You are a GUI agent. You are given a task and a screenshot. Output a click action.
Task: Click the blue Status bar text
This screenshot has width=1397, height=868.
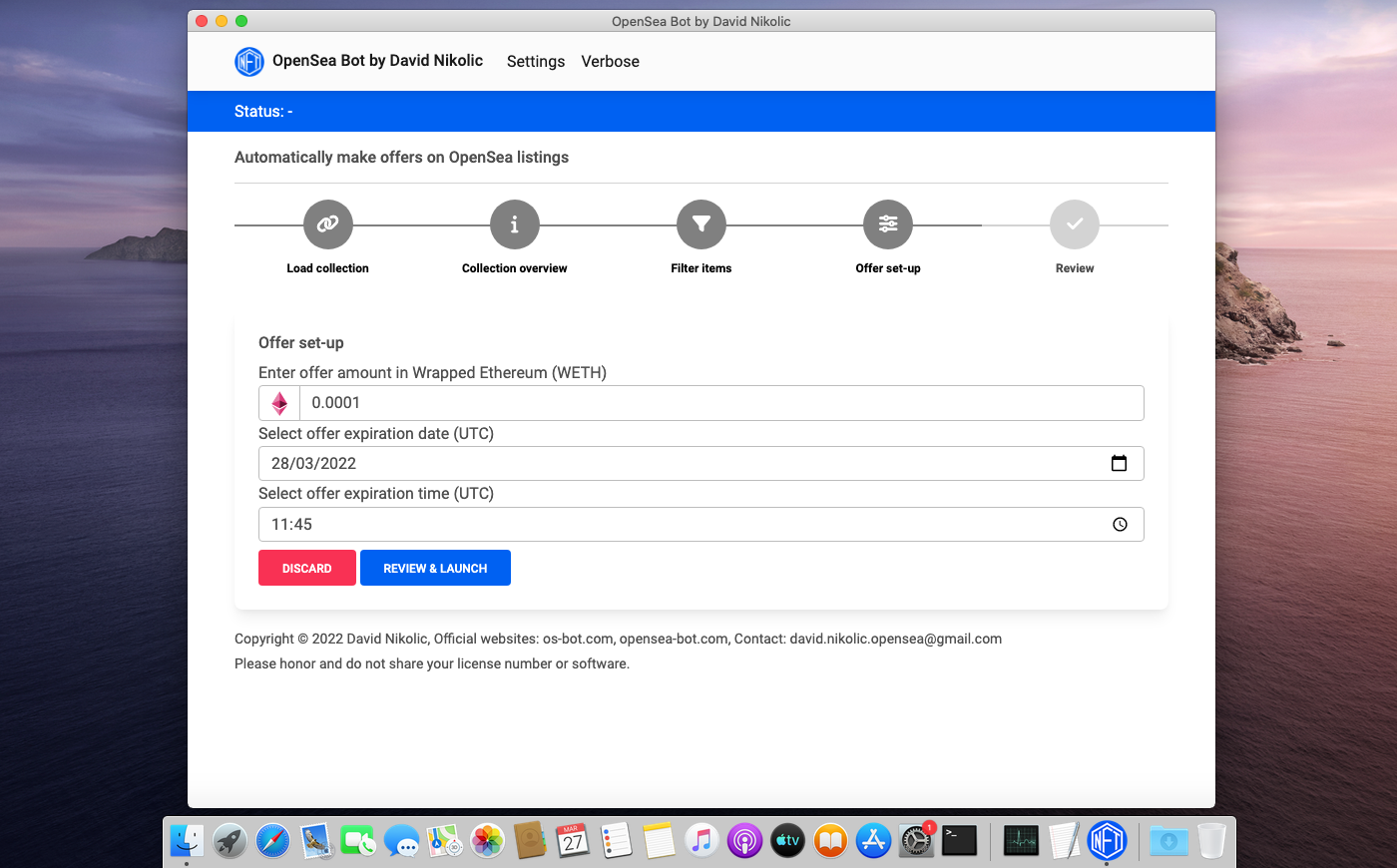coord(263,112)
